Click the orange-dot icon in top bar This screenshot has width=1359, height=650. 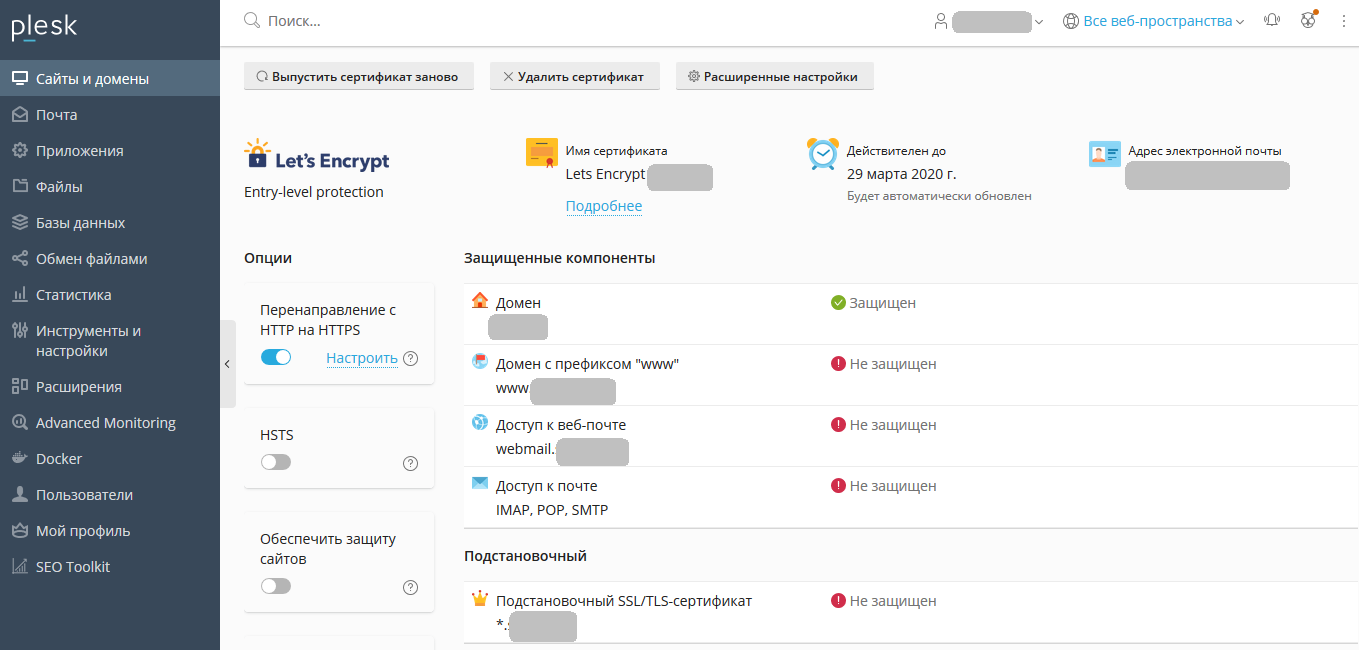pos(1308,20)
